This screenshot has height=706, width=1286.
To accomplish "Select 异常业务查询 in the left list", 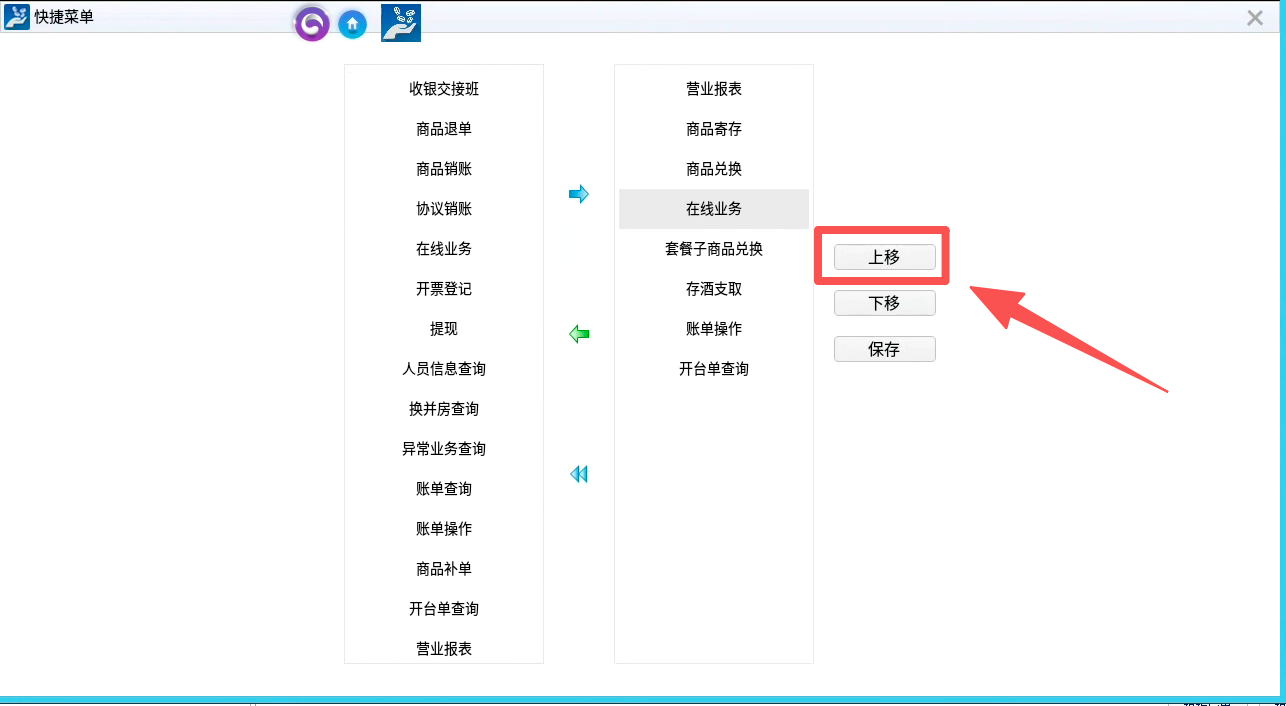I will coord(443,449).
